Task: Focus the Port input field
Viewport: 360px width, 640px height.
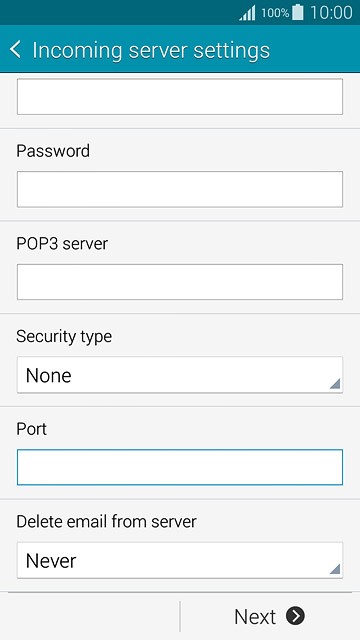Action: pyautogui.click(x=180, y=467)
